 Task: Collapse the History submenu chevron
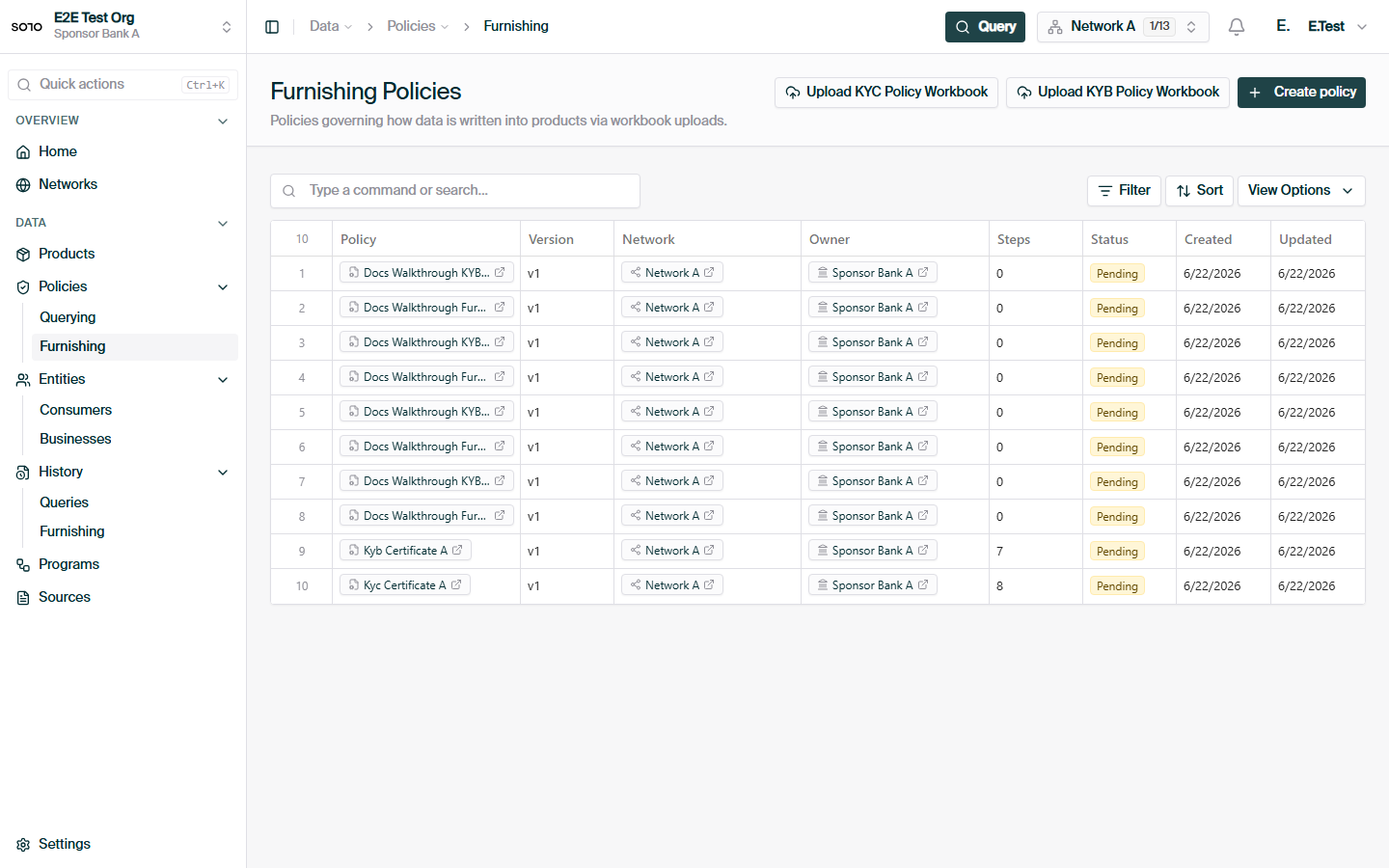(223, 473)
